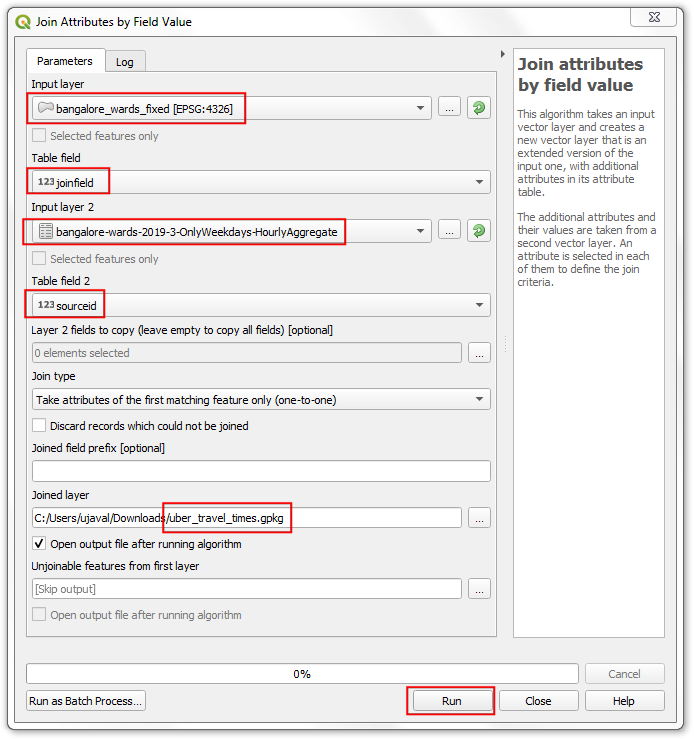The width and height of the screenshot is (694, 739).
Task: Click the Joined field prefix text box
Action: point(261,471)
